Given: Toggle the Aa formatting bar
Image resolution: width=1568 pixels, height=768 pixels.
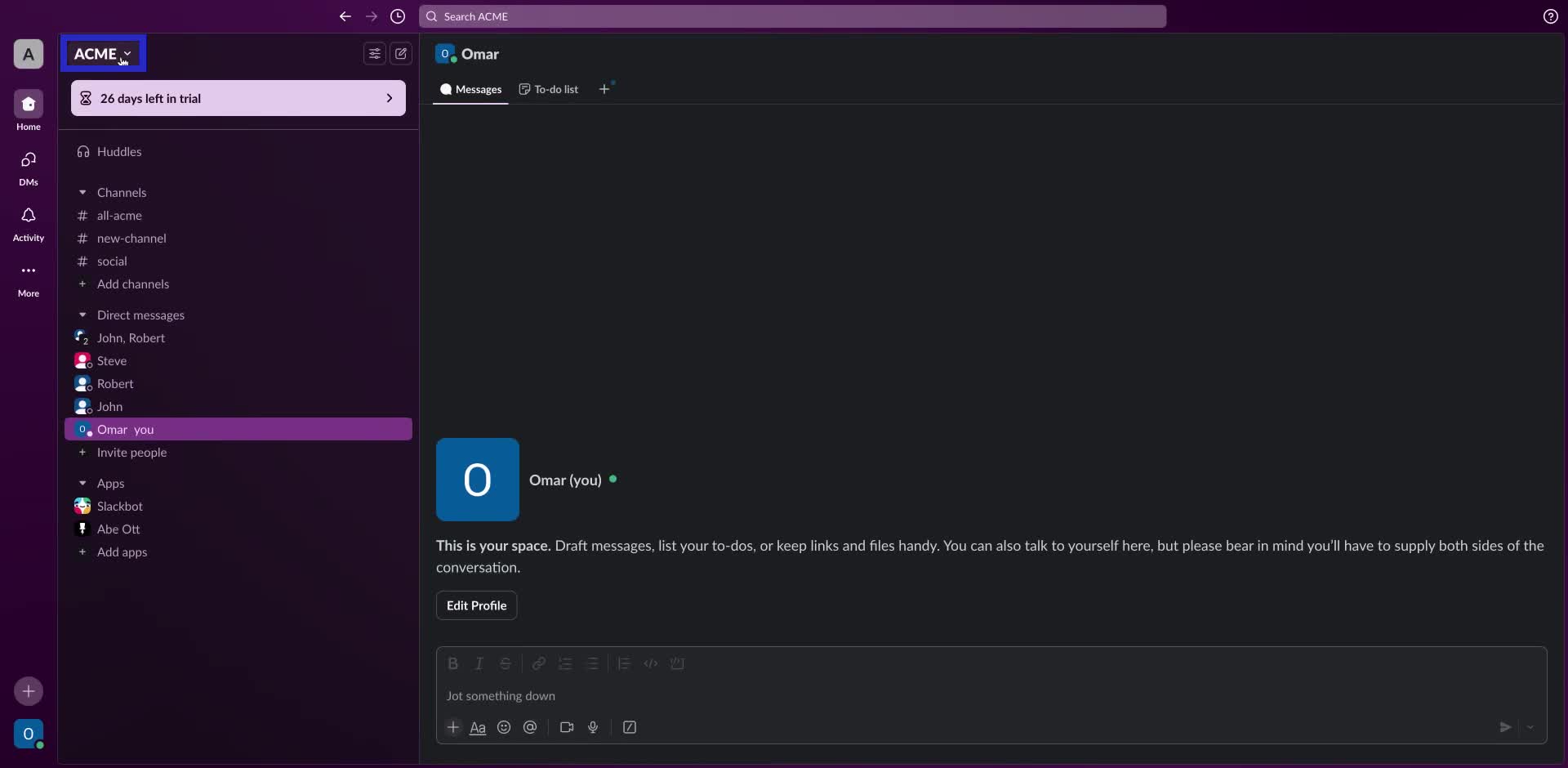Looking at the screenshot, I should pyautogui.click(x=479, y=727).
